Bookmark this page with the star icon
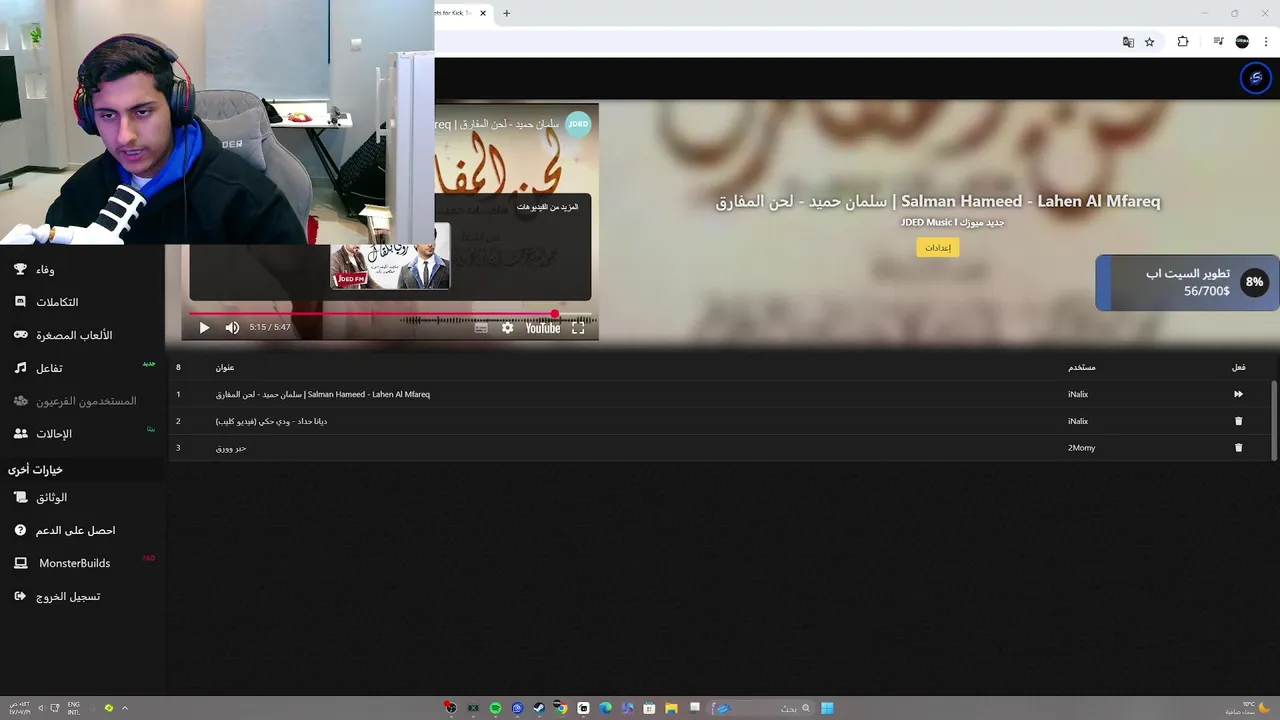This screenshot has height=720, width=1280. (1150, 42)
